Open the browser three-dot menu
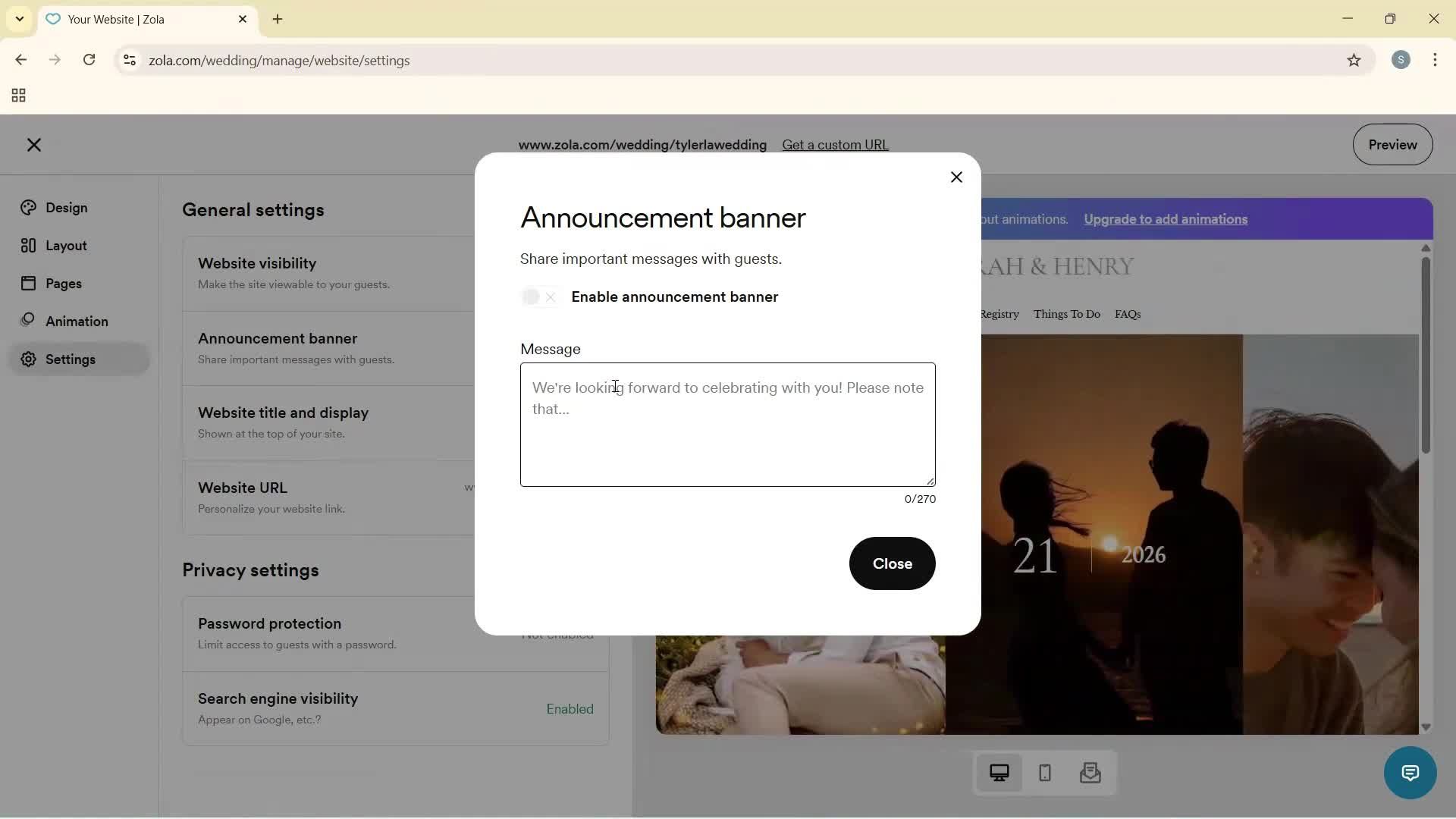The width and height of the screenshot is (1456, 819). (1436, 60)
